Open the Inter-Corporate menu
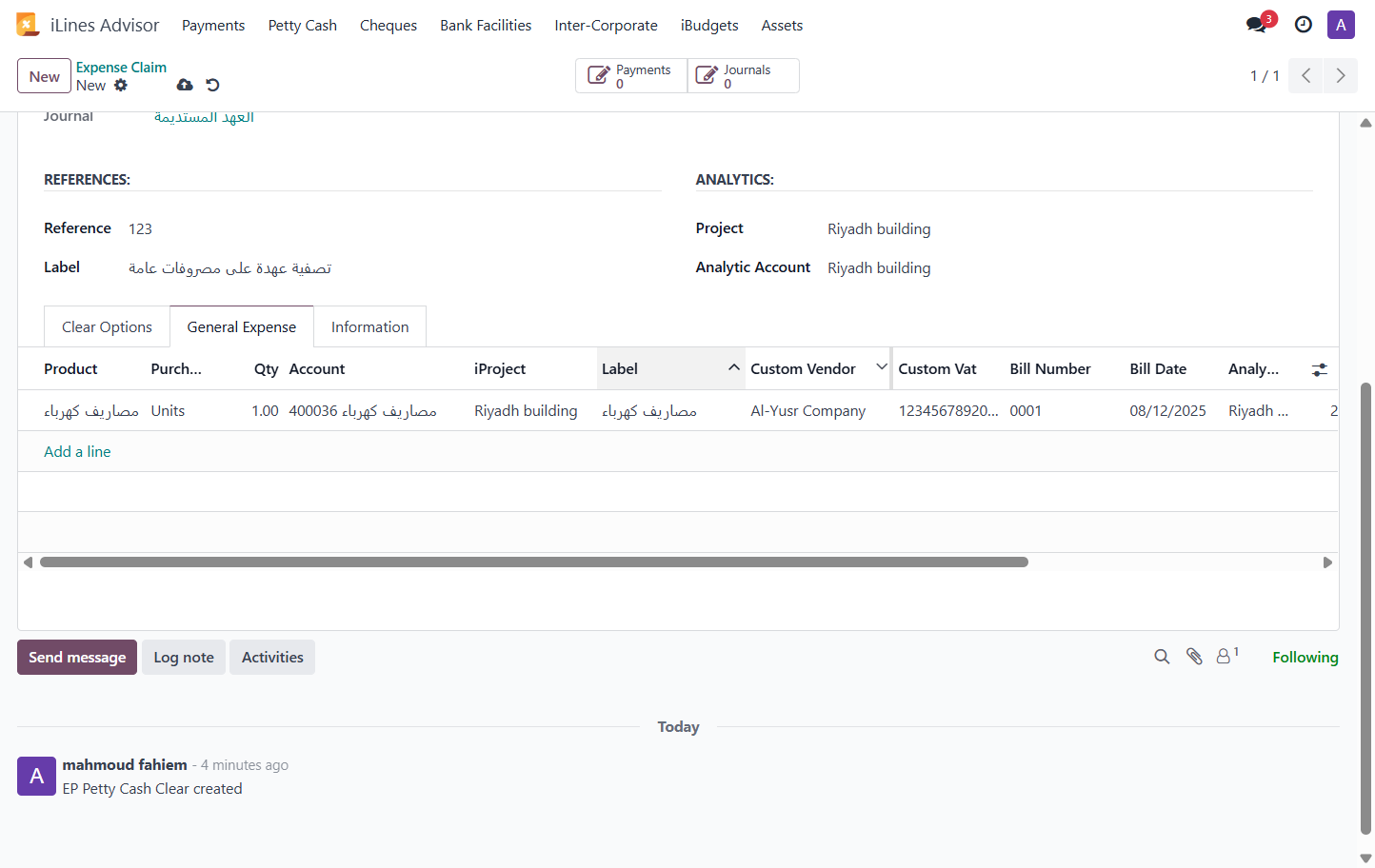This screenshot has width=1375, height=868. click(x=607, y=26)
